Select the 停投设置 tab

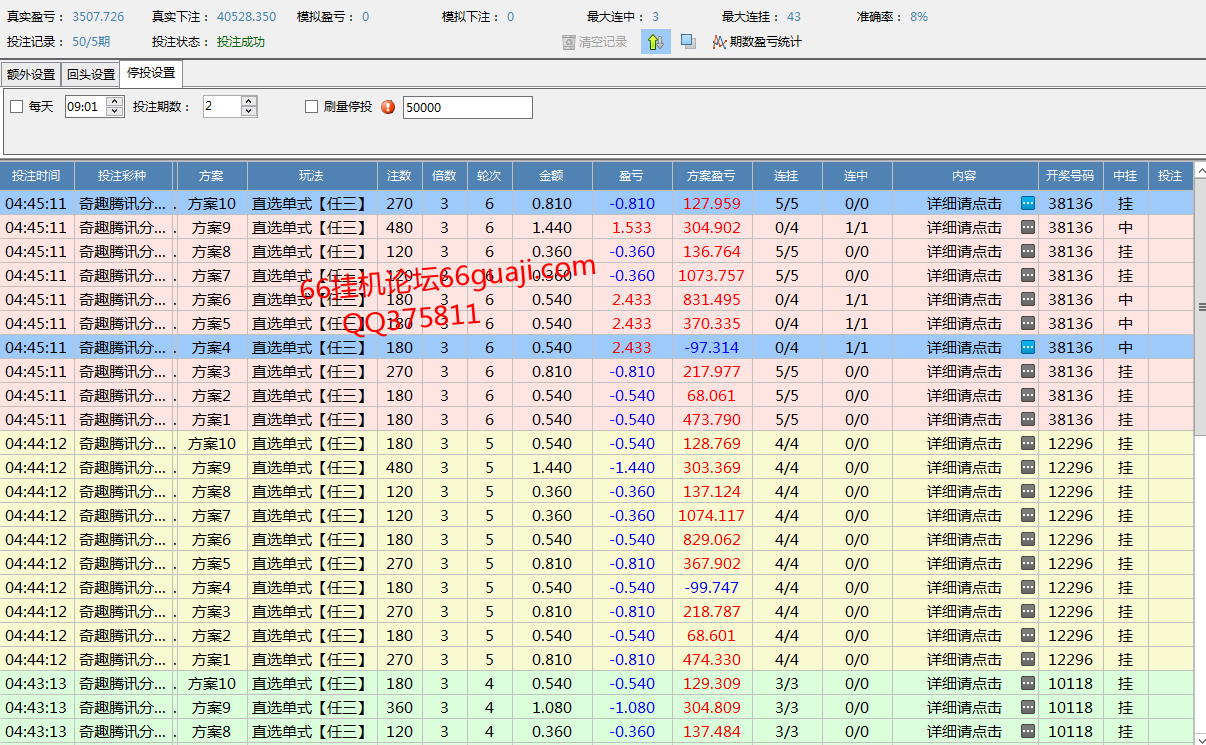tap(151, 73)
